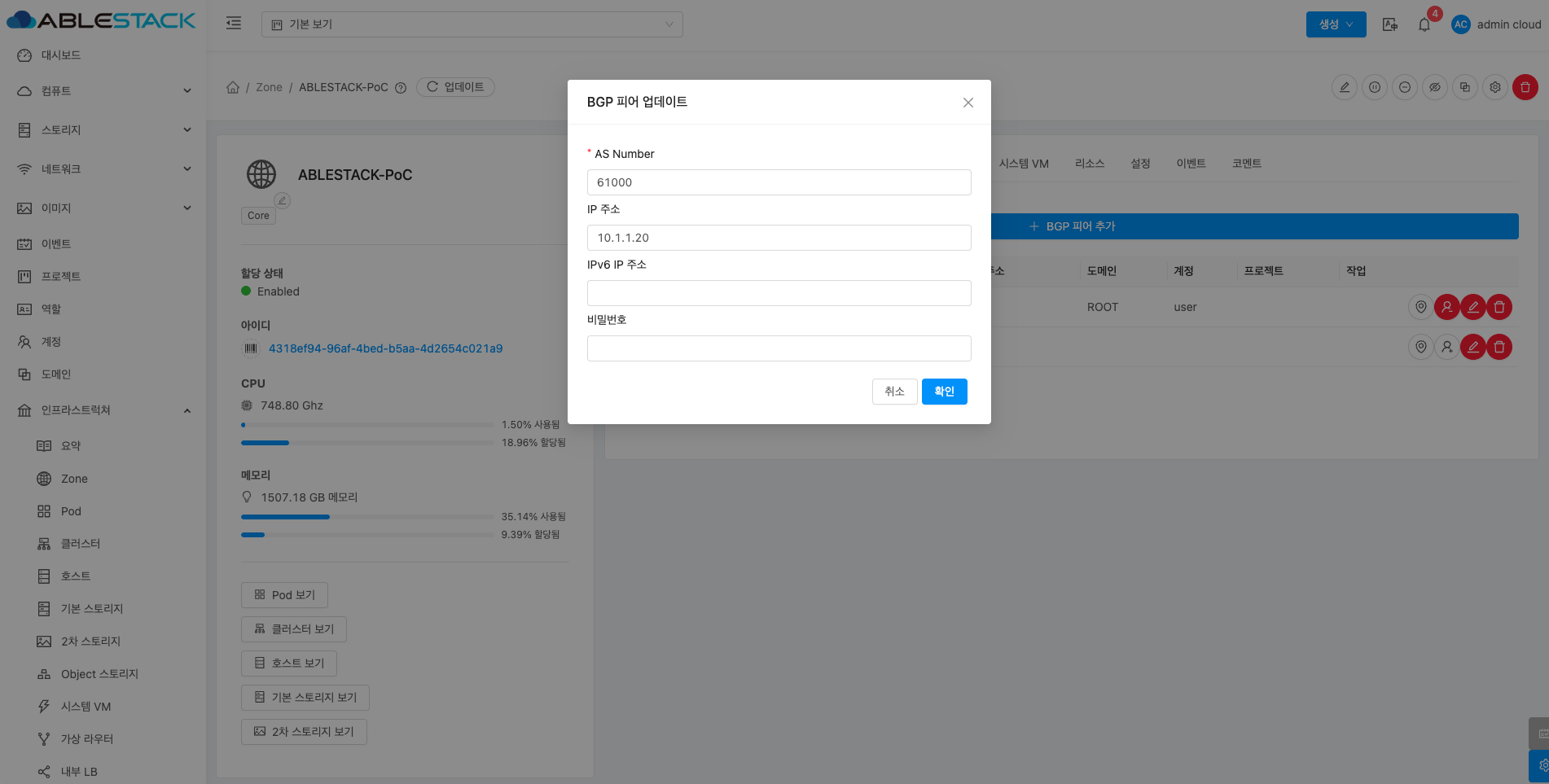Click the Pod 보기 button
This screenshot has height=784, width=1549.
click(x=284, y=595)
